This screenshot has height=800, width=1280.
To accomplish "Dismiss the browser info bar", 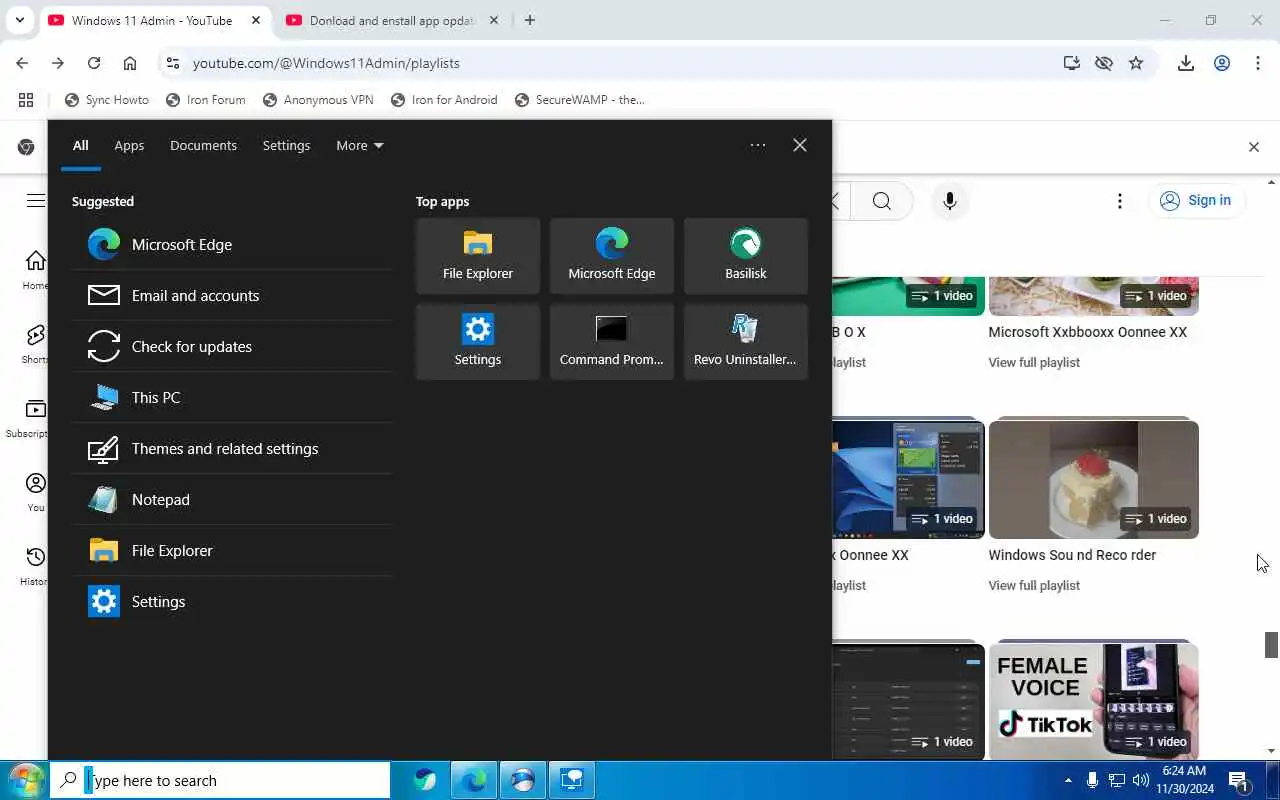I will click(x=1254, y=147).
